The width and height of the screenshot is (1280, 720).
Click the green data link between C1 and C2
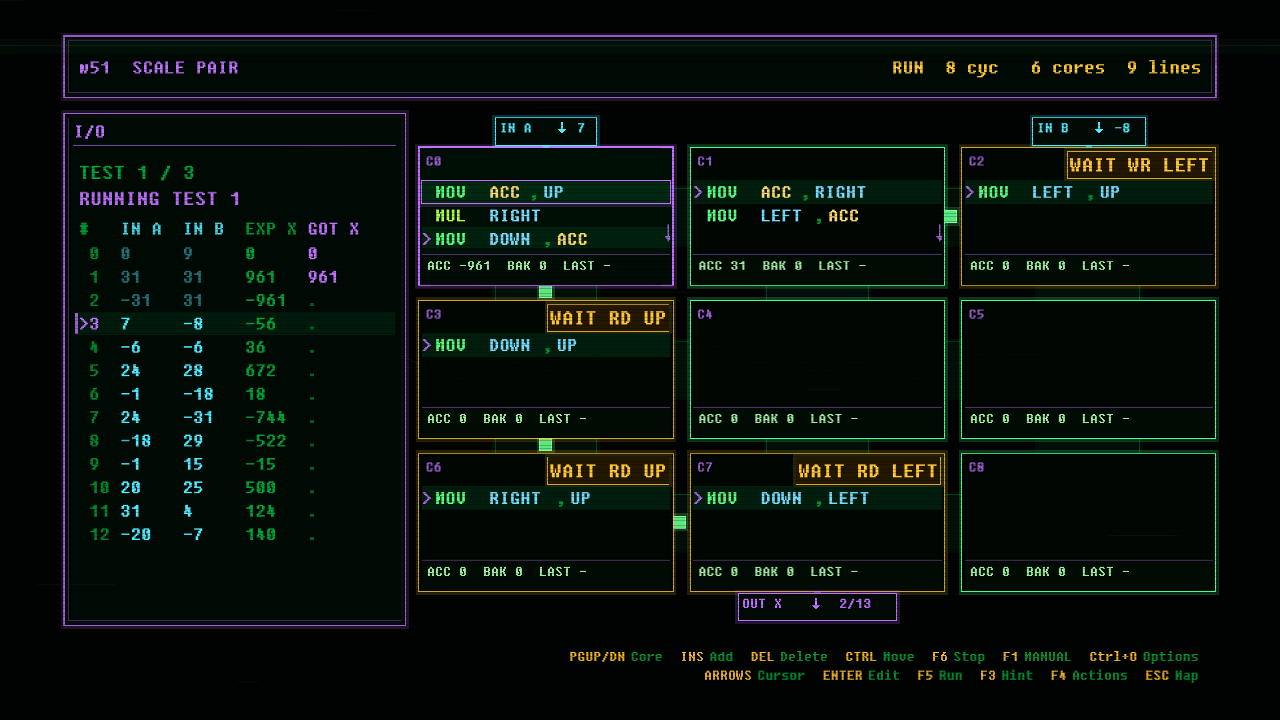[x=951, y=216]
